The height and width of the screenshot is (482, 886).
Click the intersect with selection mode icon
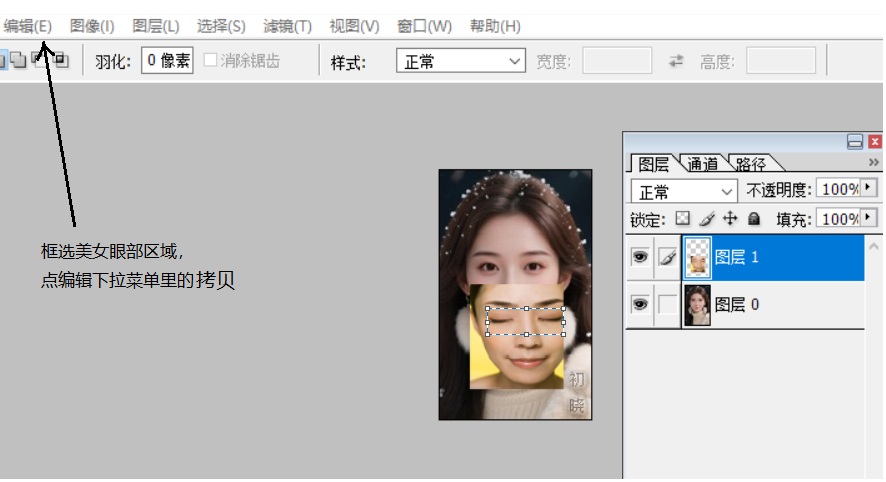(61, 61)
